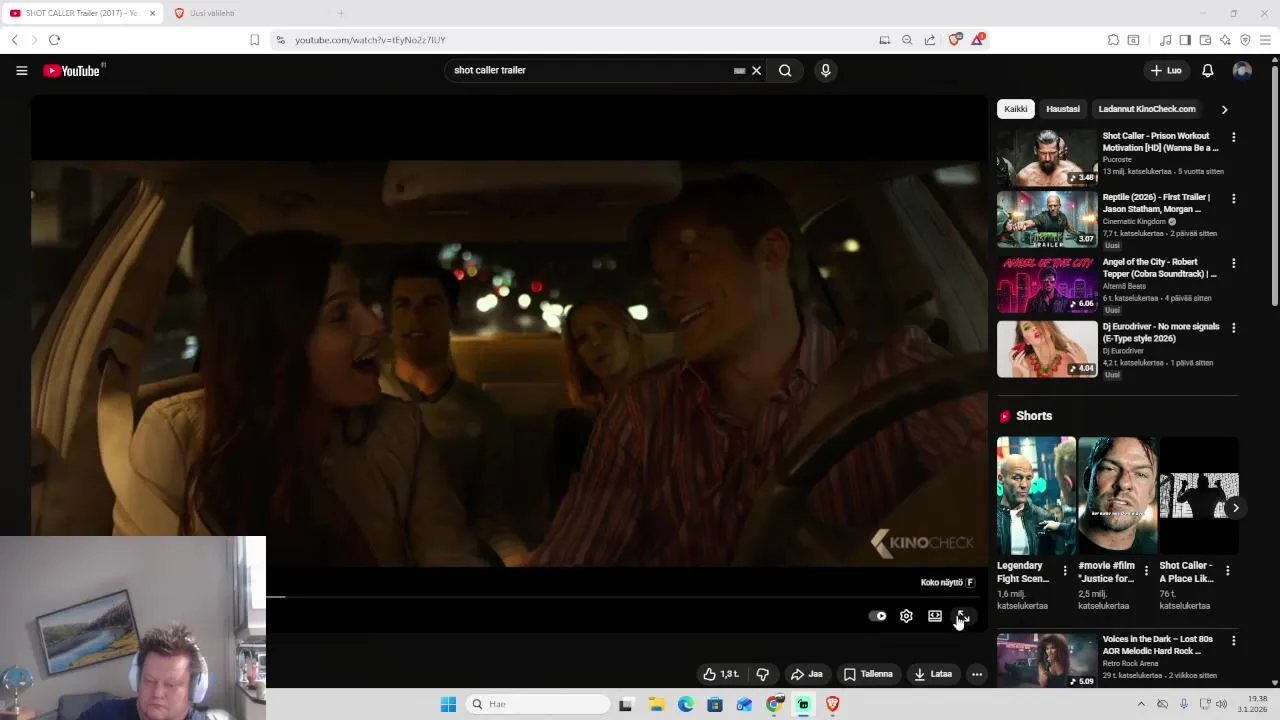
Task: Start voice search with the microphone
Action: coord(825,71)
